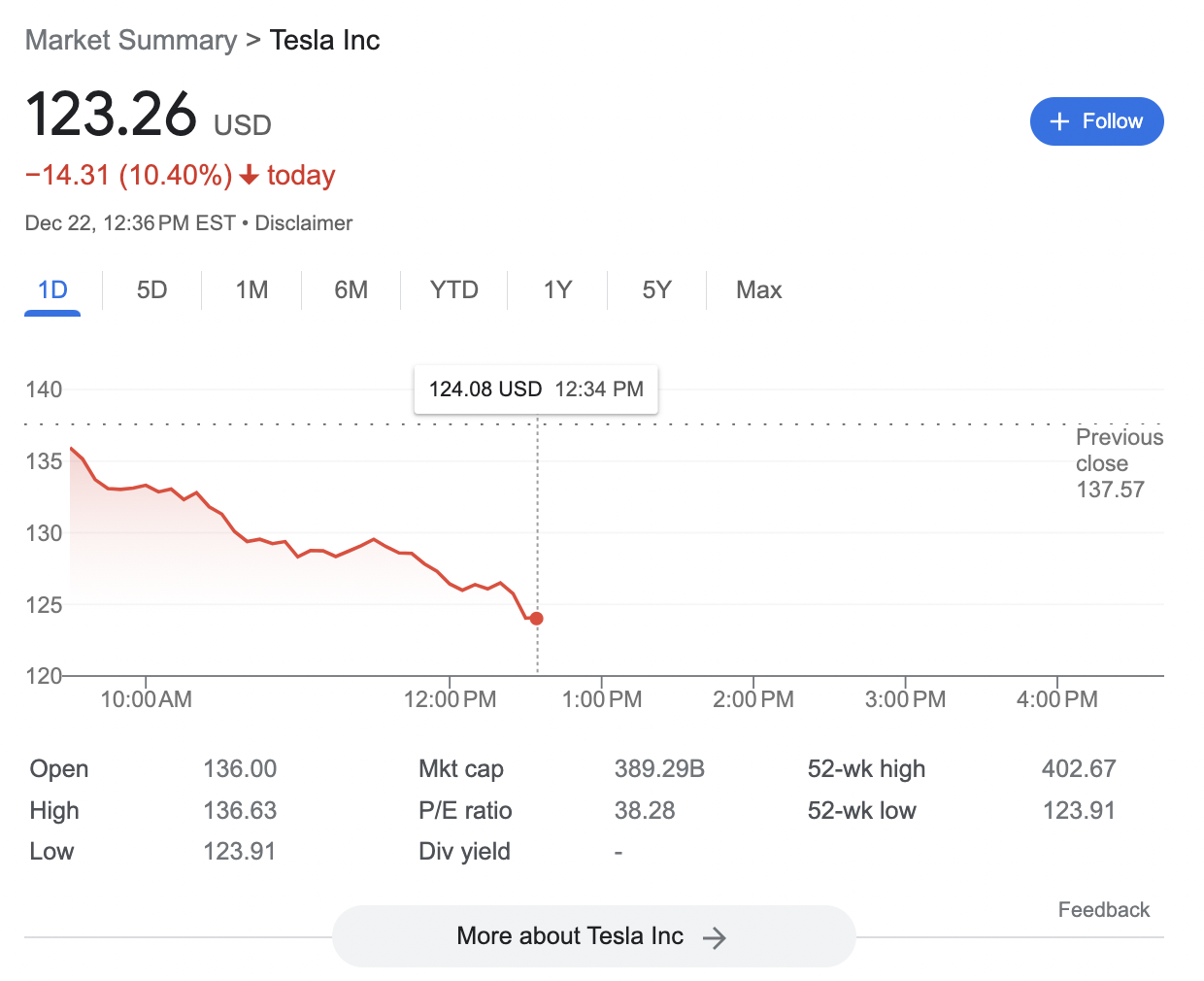Switch to the 5D chart tab
The width and height of the screenshot is (1204, 981).
[x=152, y=290]
